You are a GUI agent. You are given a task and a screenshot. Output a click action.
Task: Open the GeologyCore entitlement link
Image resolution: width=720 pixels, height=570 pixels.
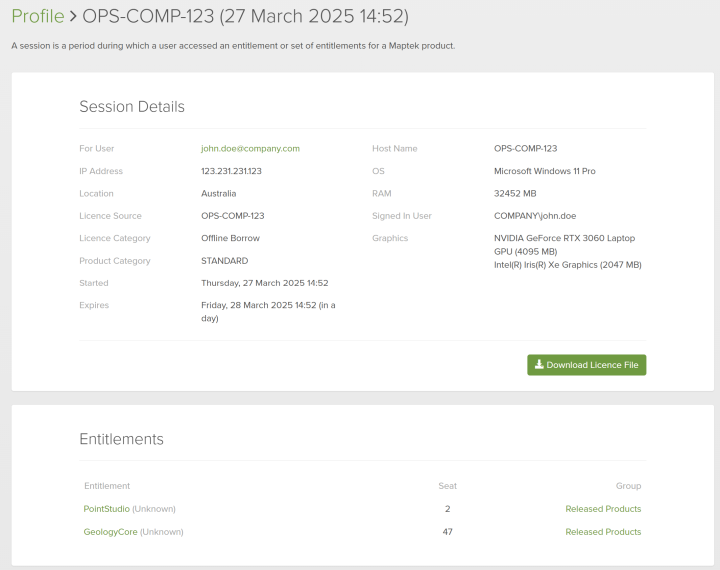click(110, 532)
